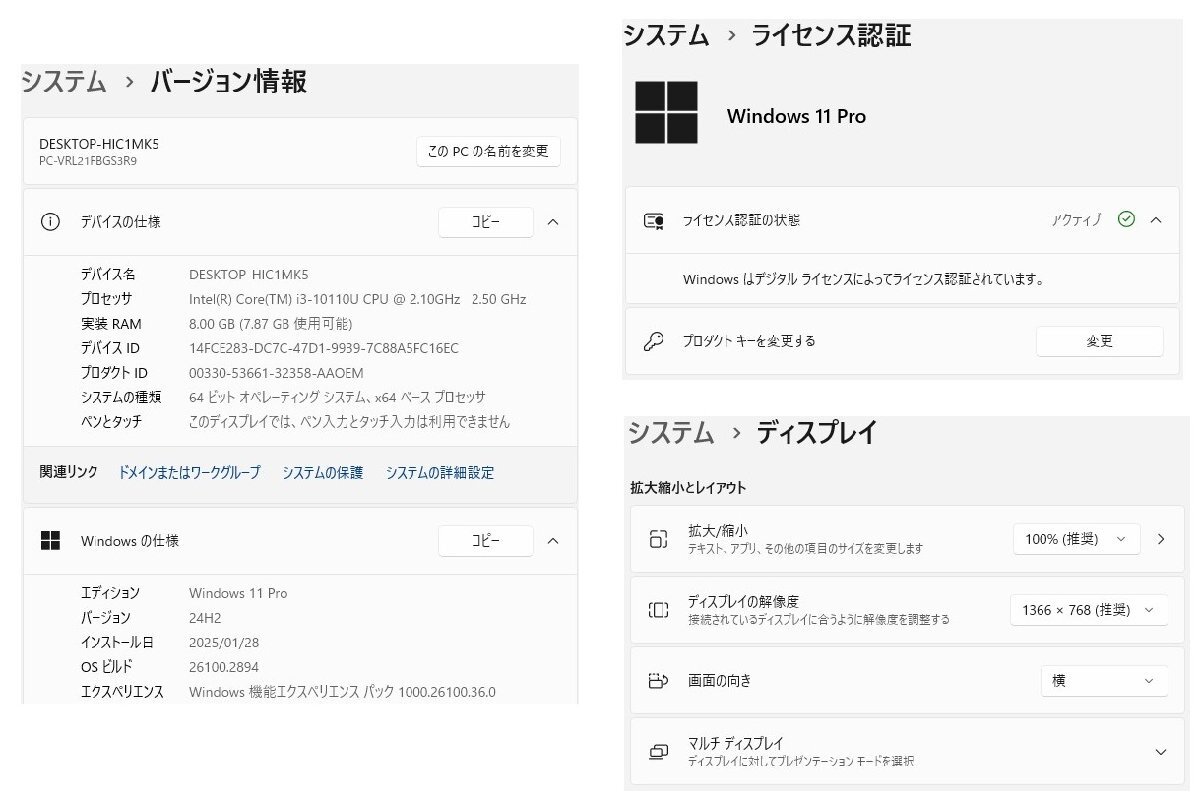Open ドメインまたはワークグループ link
1200x797 pixels.
tap(189, 472)
